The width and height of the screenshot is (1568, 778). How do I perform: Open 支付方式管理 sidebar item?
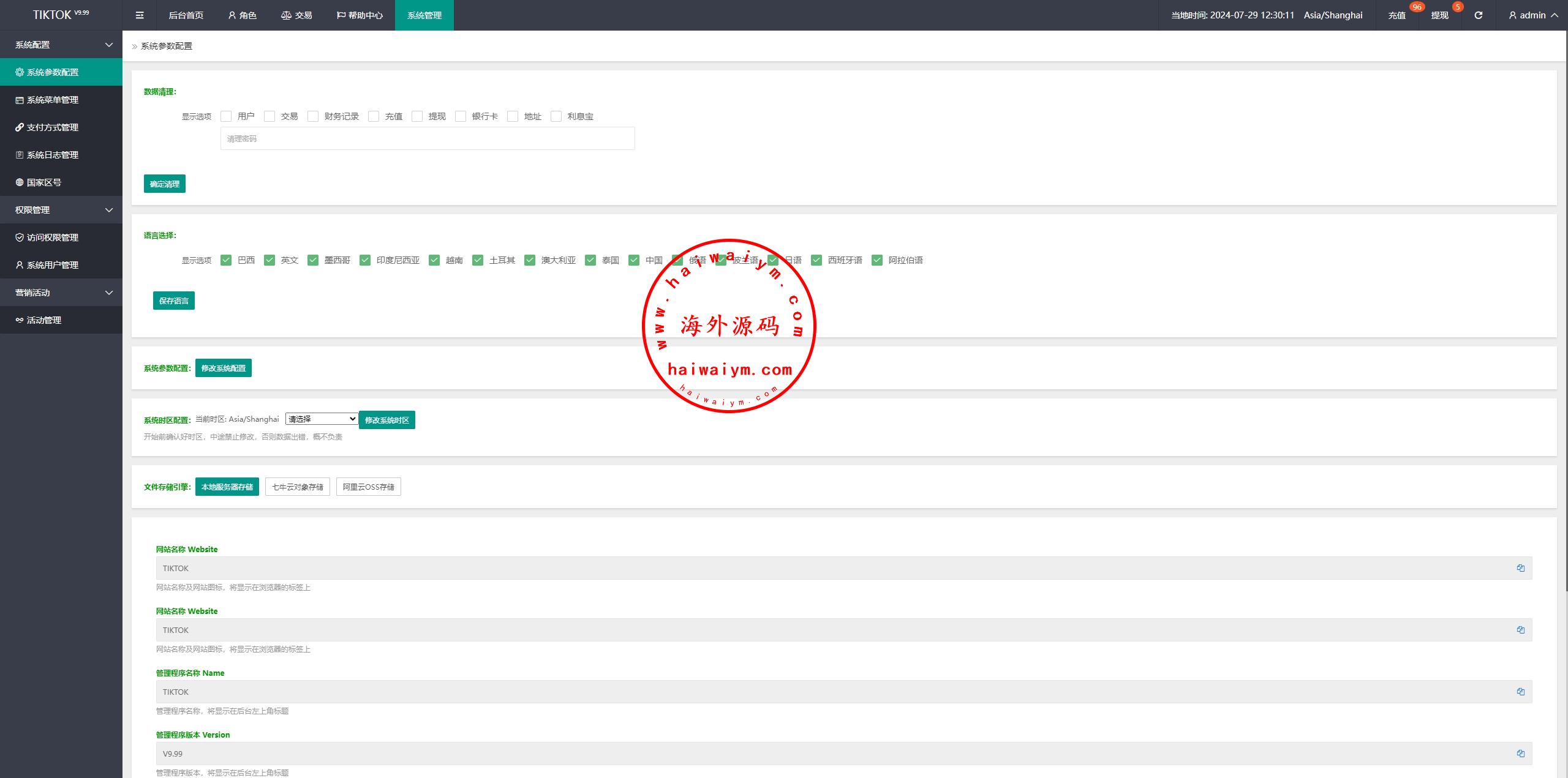click(x=52, y=127)
